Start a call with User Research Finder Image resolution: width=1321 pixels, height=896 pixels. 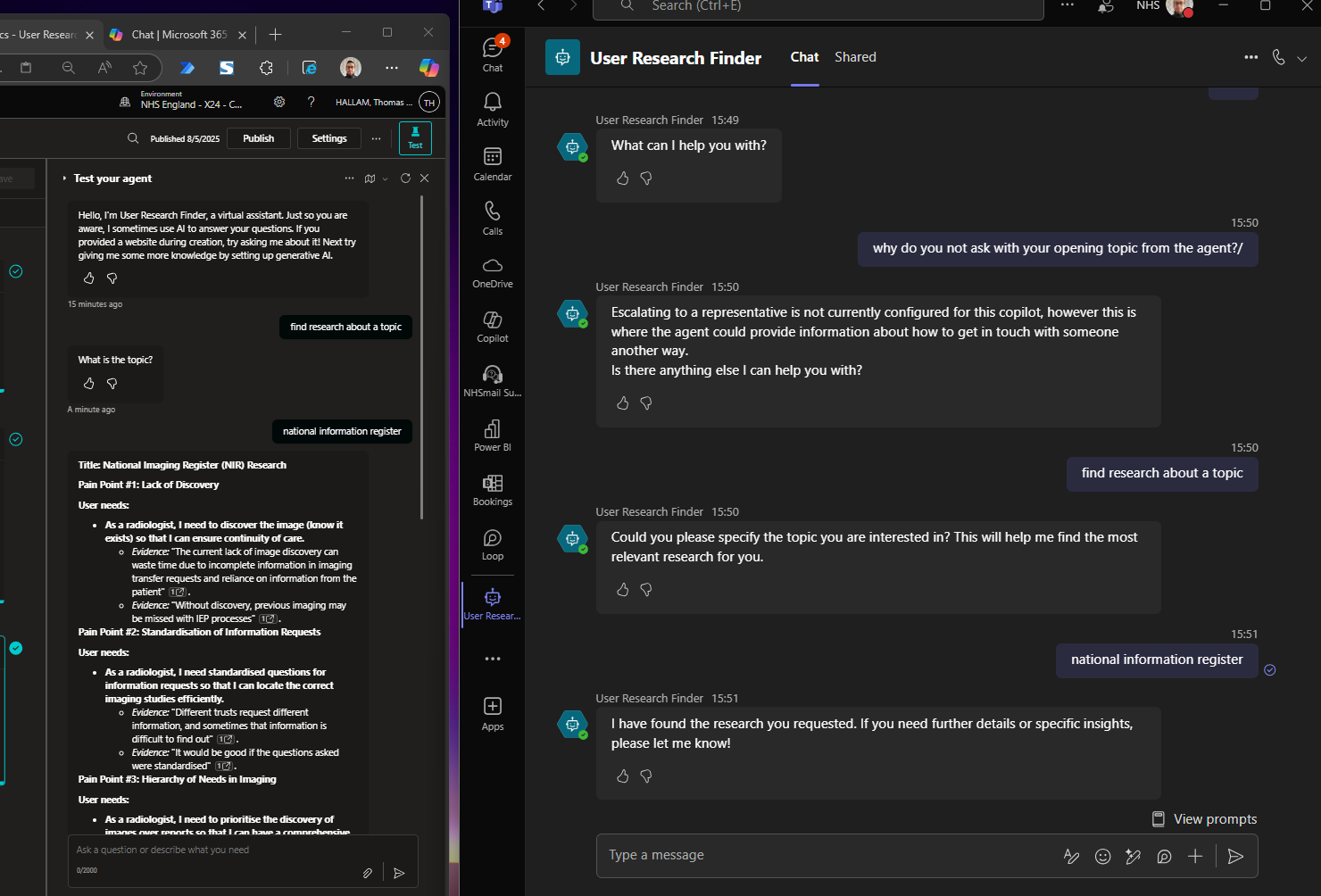click(1279, 57)
